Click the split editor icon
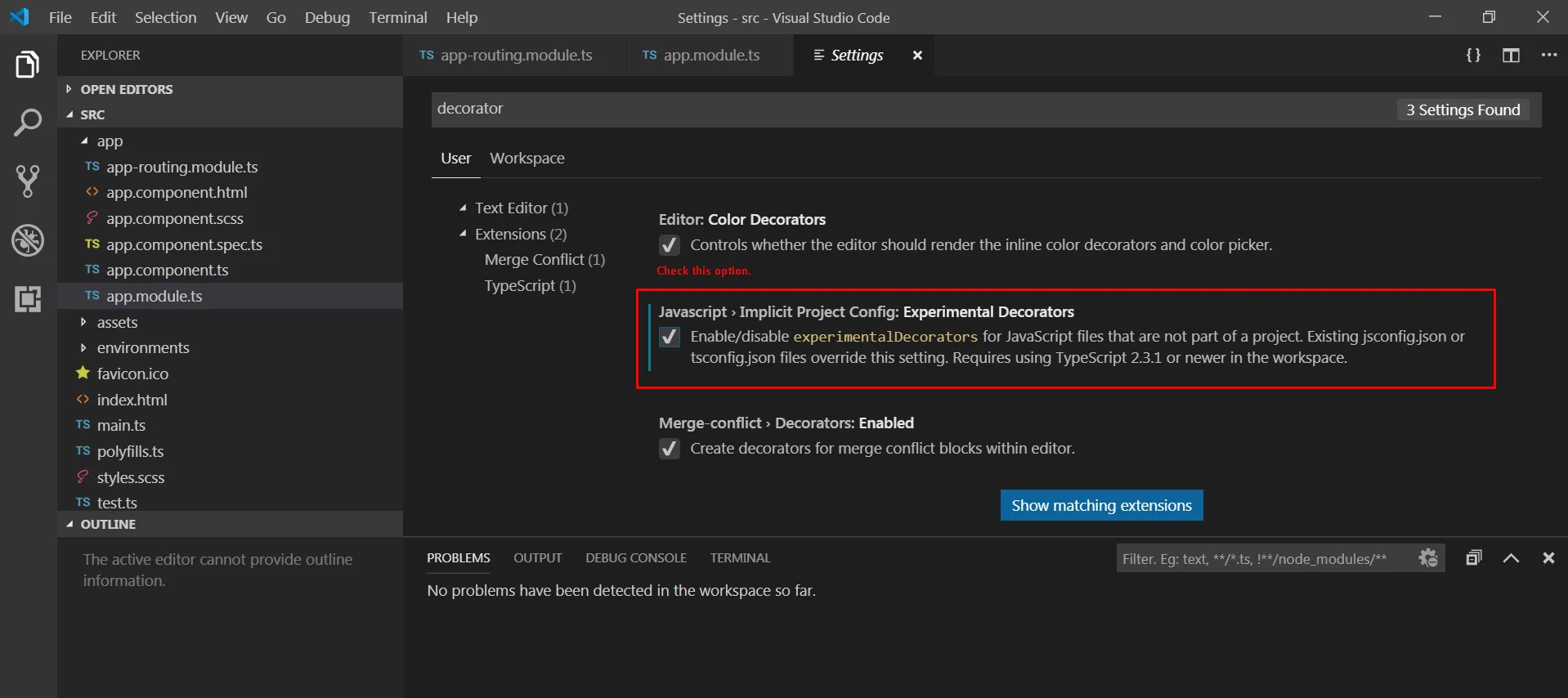 pyautogui.click(x=1511, y=56)
